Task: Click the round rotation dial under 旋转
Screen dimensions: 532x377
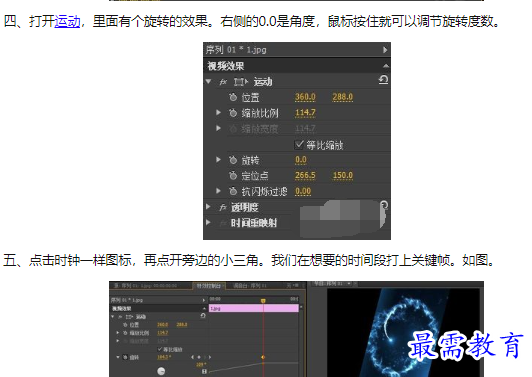Action: point(162,371)
